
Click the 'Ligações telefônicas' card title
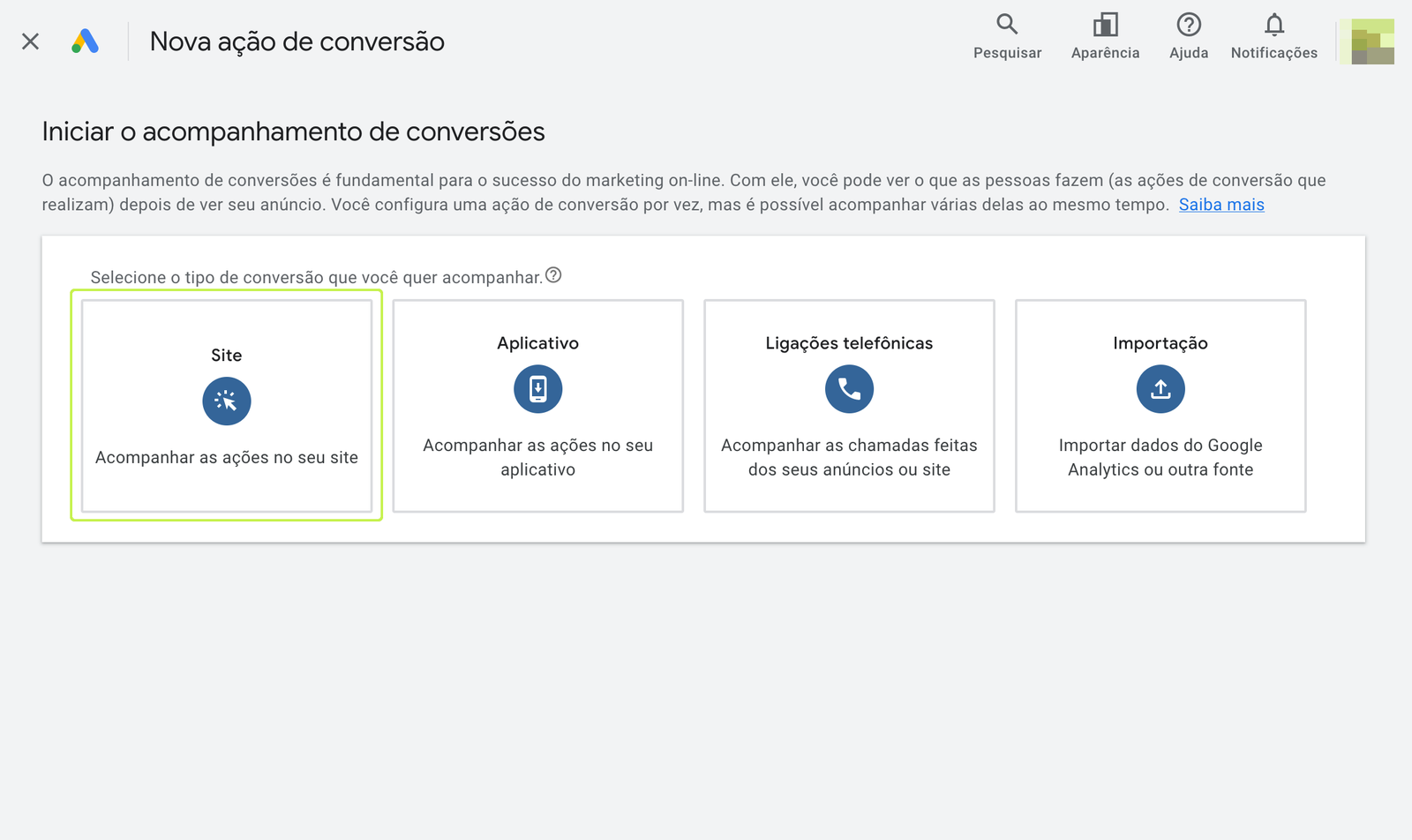849,343
